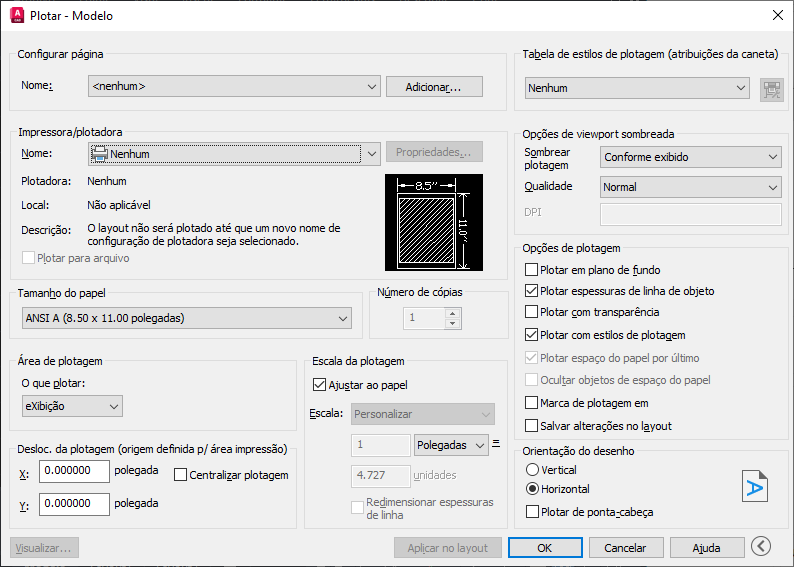Click the 'Não aplicável' local text

pos(119,205)
